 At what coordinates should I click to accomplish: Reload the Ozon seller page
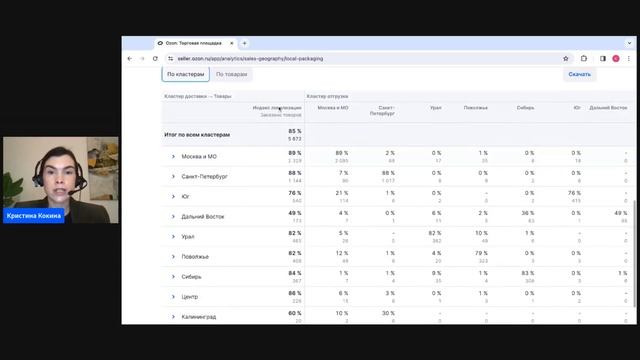coord(155,59)
